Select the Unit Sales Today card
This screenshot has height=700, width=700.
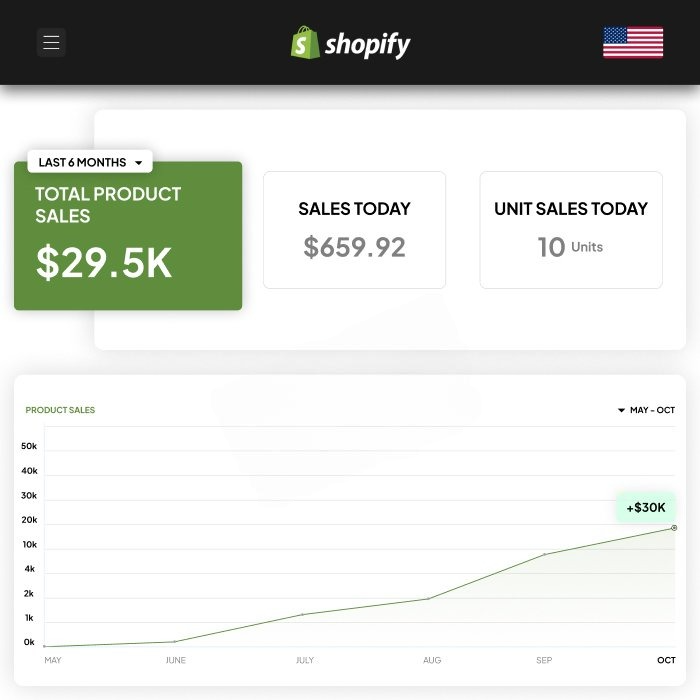[571, 230]
